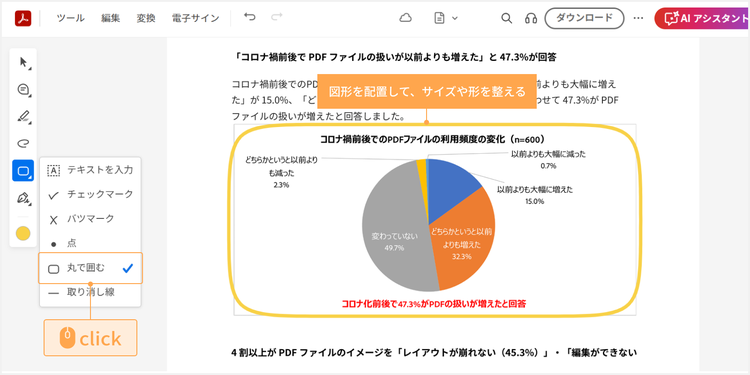Choose チェックマーク from the tool menu
This screenshot has width=750, height=375.
tap(90, 194)
